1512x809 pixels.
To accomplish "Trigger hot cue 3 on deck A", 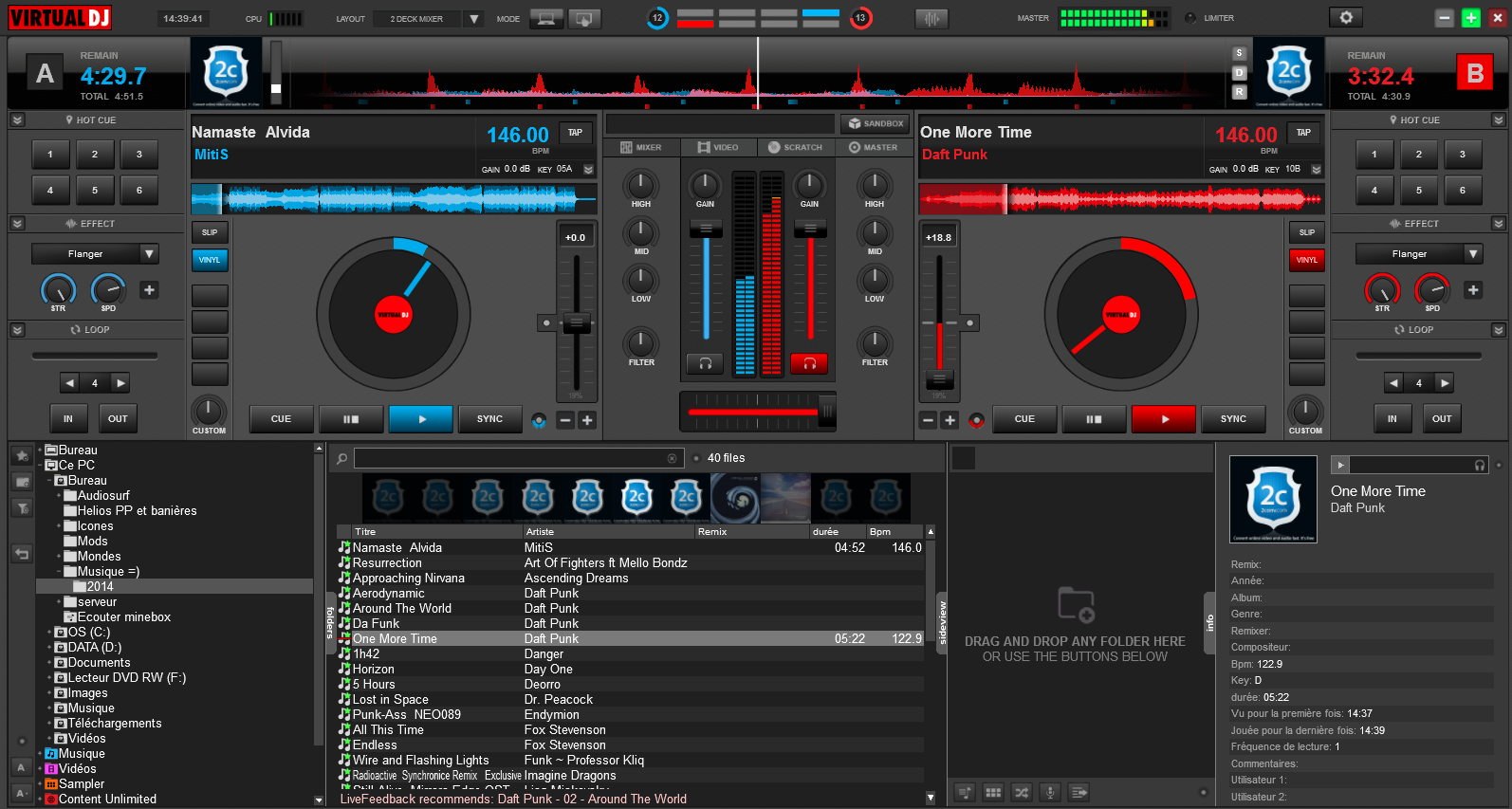I will pyautogui.click(x=139, y=154).
